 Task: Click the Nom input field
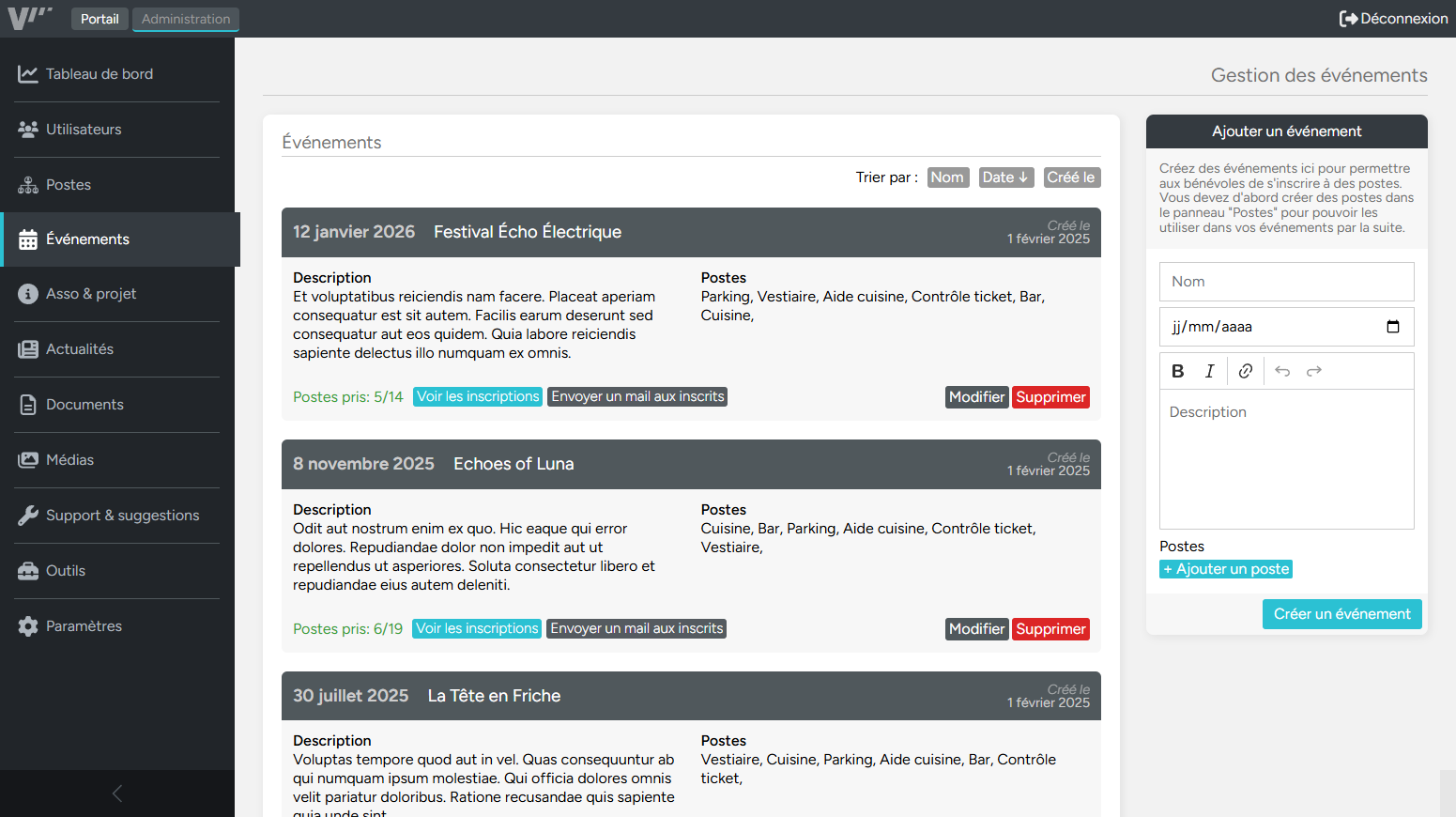tap(1286, 281)
